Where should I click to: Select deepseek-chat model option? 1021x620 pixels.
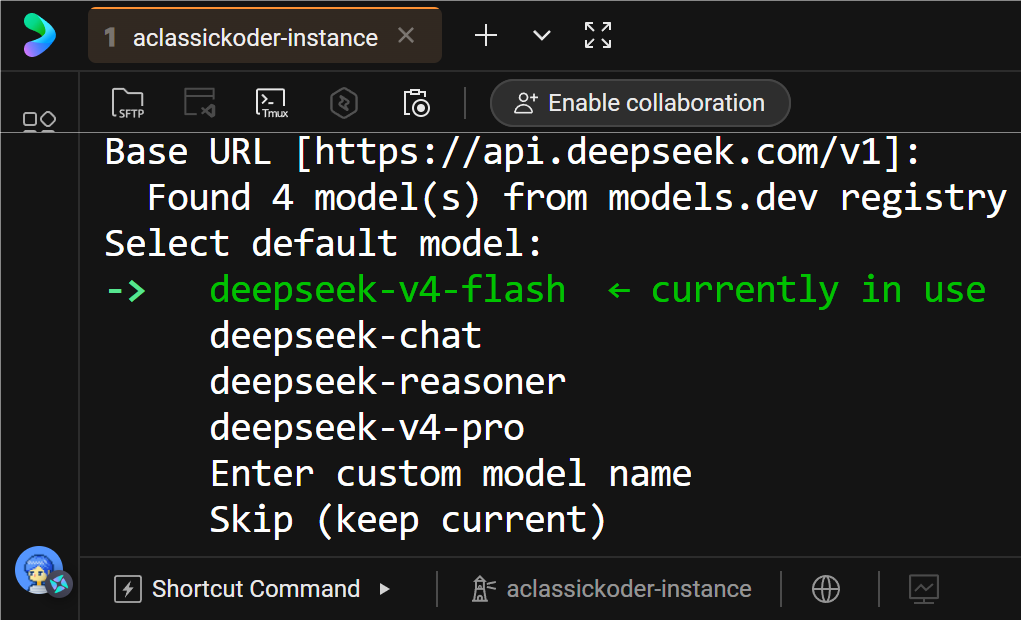coord(346,335)
